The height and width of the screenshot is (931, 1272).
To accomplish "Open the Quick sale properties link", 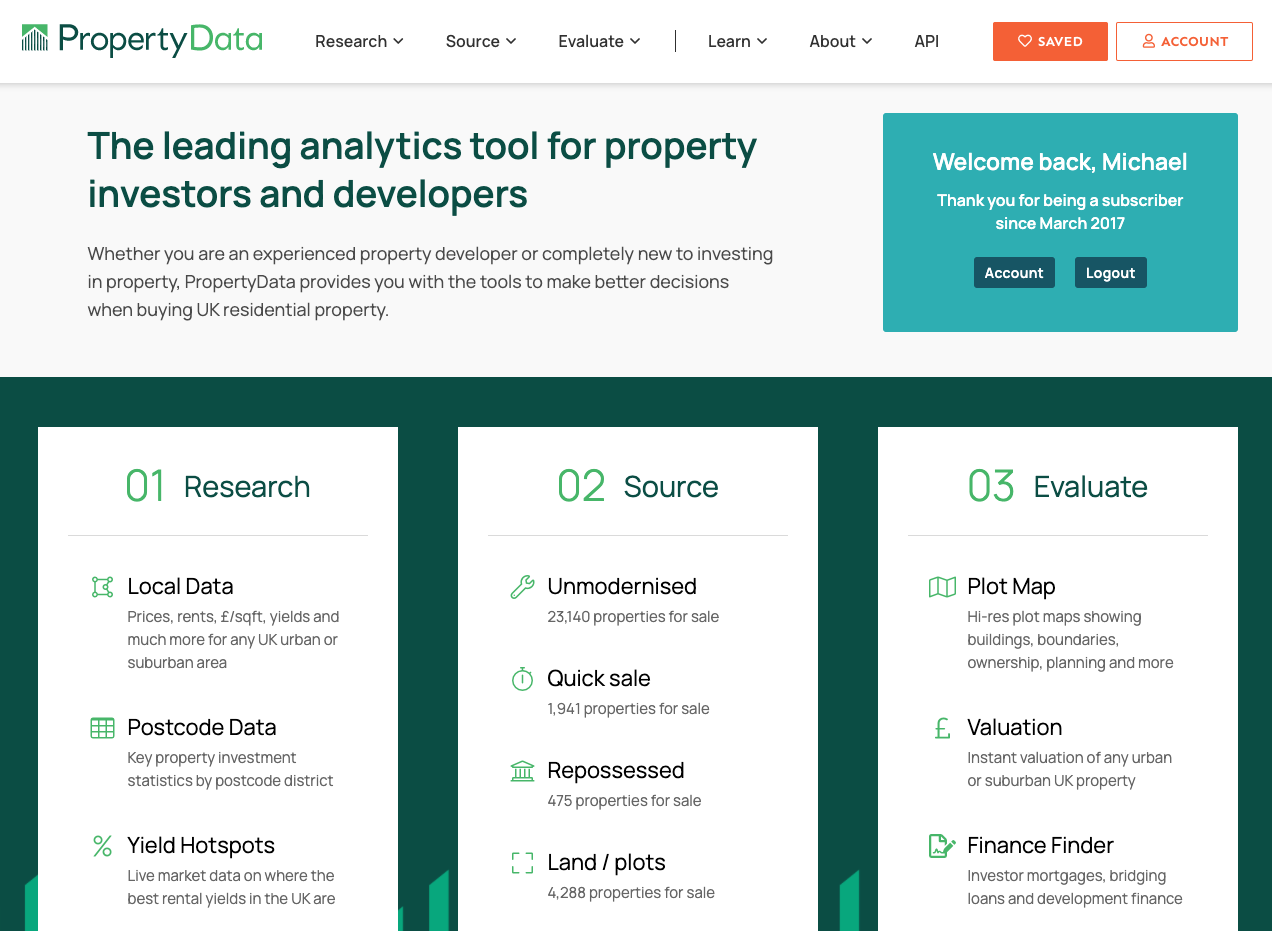I will pos(599,678).
